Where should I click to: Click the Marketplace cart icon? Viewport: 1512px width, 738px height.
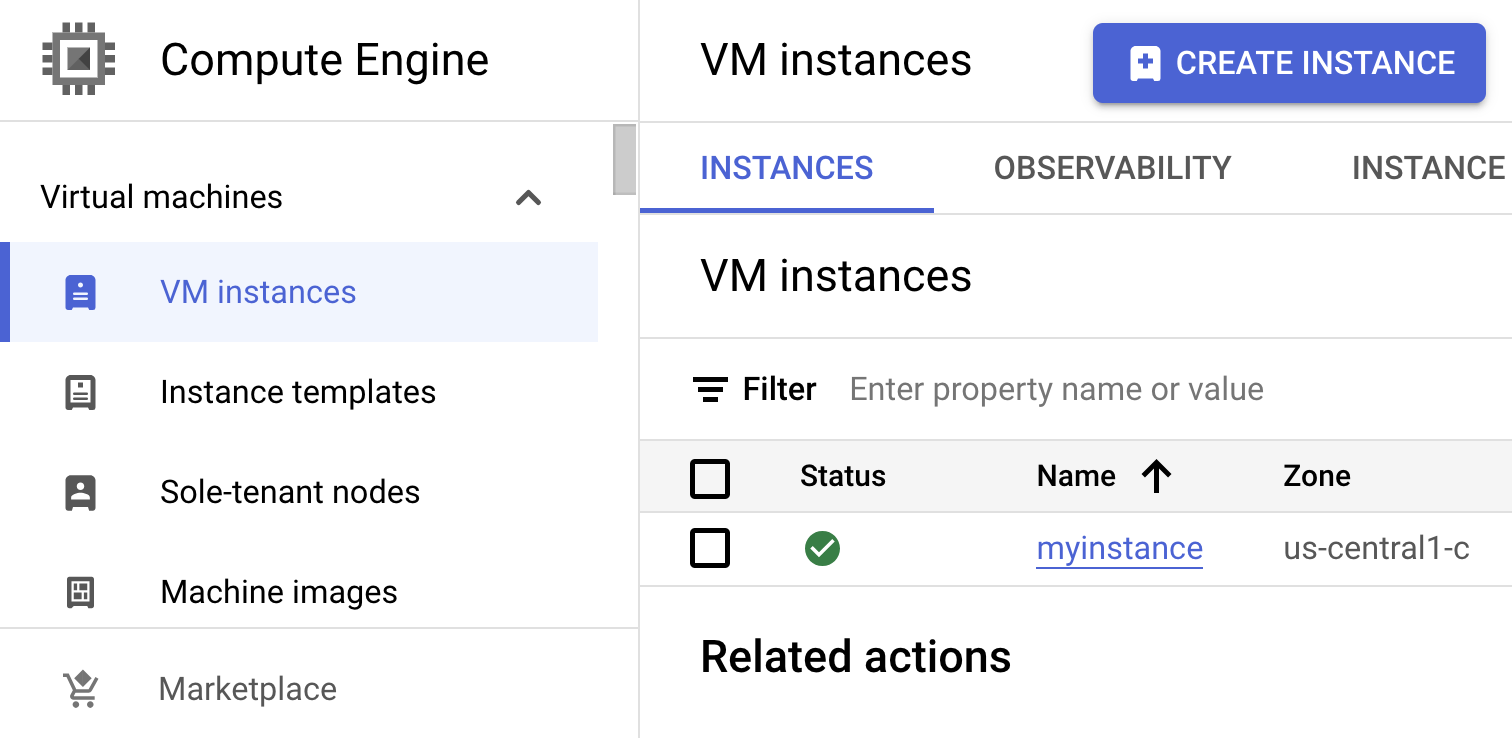(80, 689)
